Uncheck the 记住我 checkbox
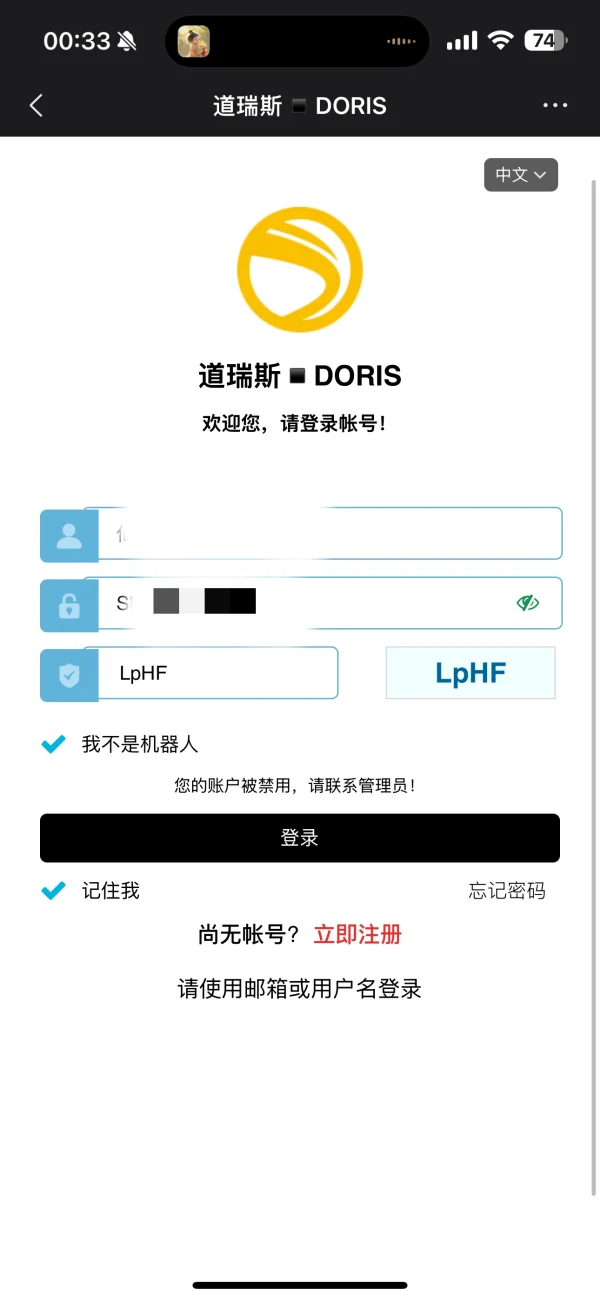600x1300 pixels. [x=53, y=891]
